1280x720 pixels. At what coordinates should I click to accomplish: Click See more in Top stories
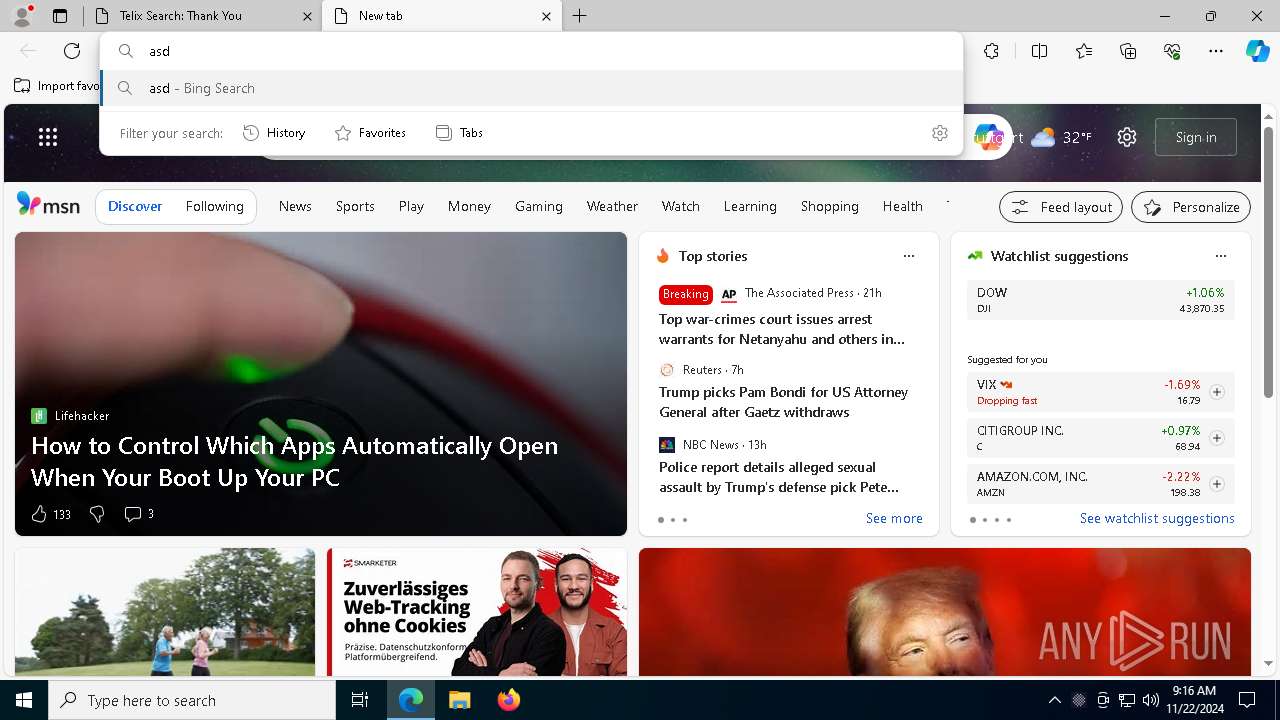point(894,518)
